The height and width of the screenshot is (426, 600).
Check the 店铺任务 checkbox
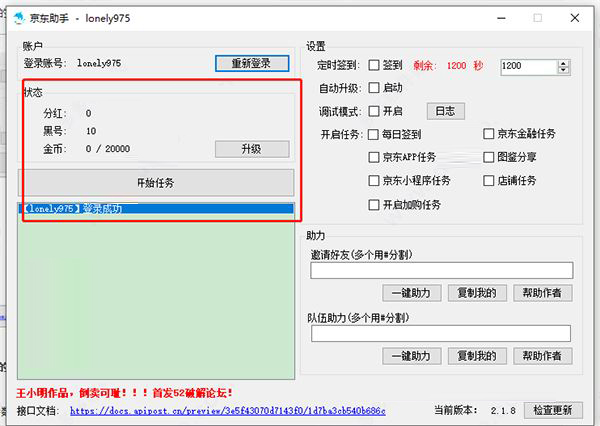489,181
